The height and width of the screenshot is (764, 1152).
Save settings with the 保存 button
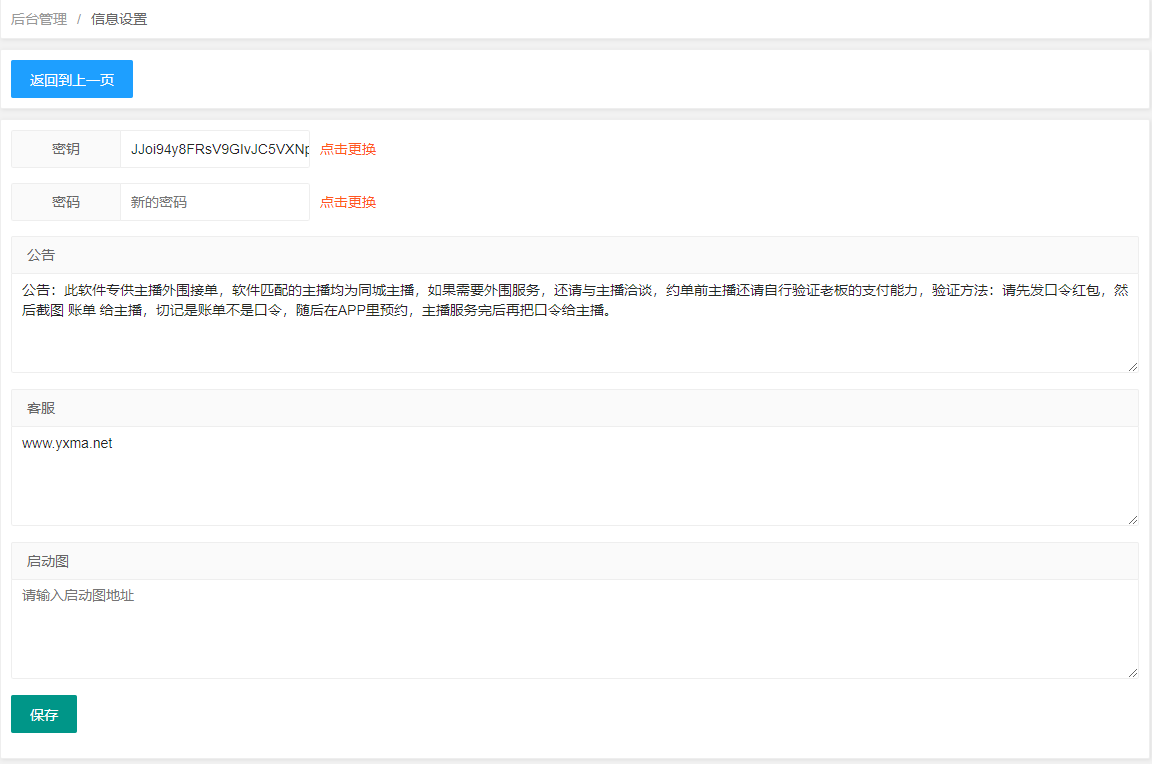pyautogui.click(x=43, y=714)
